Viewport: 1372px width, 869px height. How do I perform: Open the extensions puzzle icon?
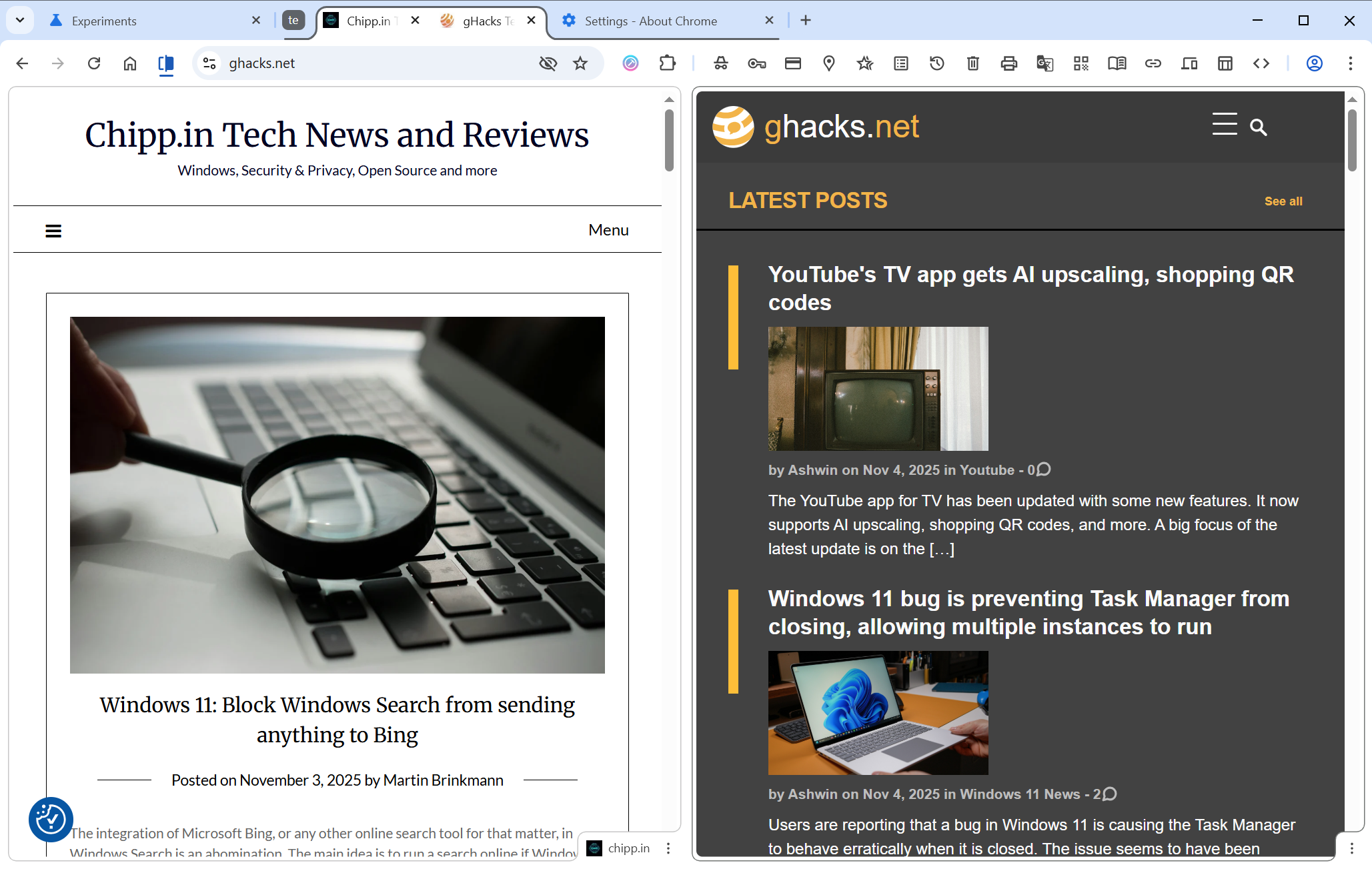coord(668,63)
